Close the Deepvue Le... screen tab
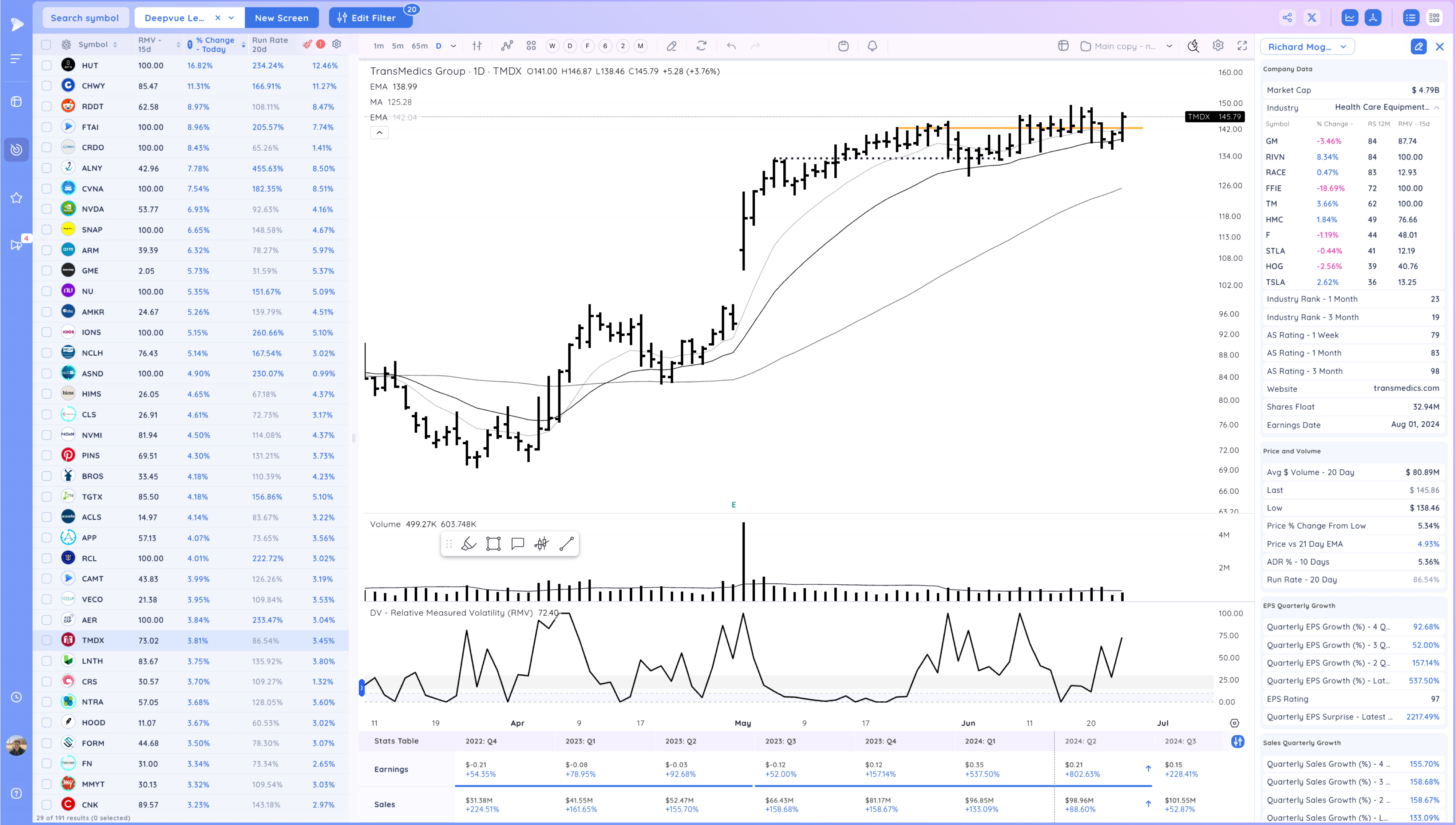The width and height of the screenshot is (1456, 825). [x=217, y=17]
